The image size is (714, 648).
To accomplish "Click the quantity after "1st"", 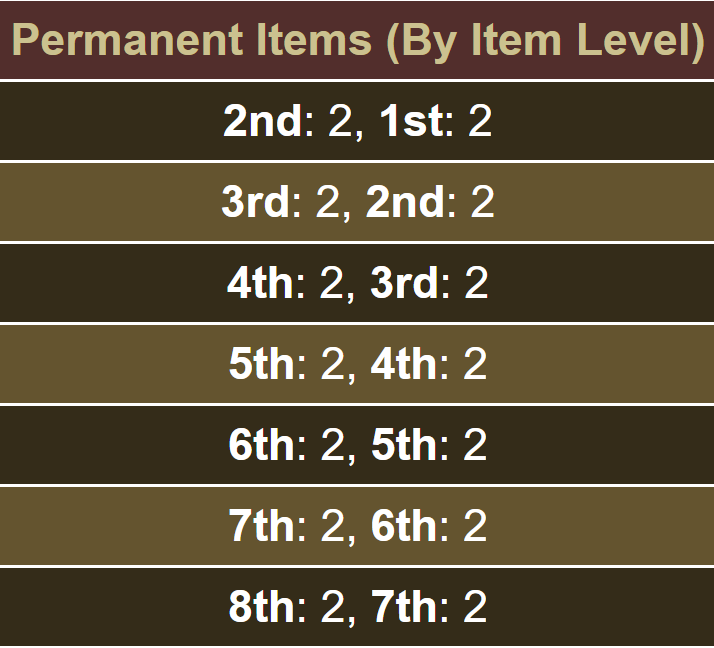I will (x=480, y=122).
